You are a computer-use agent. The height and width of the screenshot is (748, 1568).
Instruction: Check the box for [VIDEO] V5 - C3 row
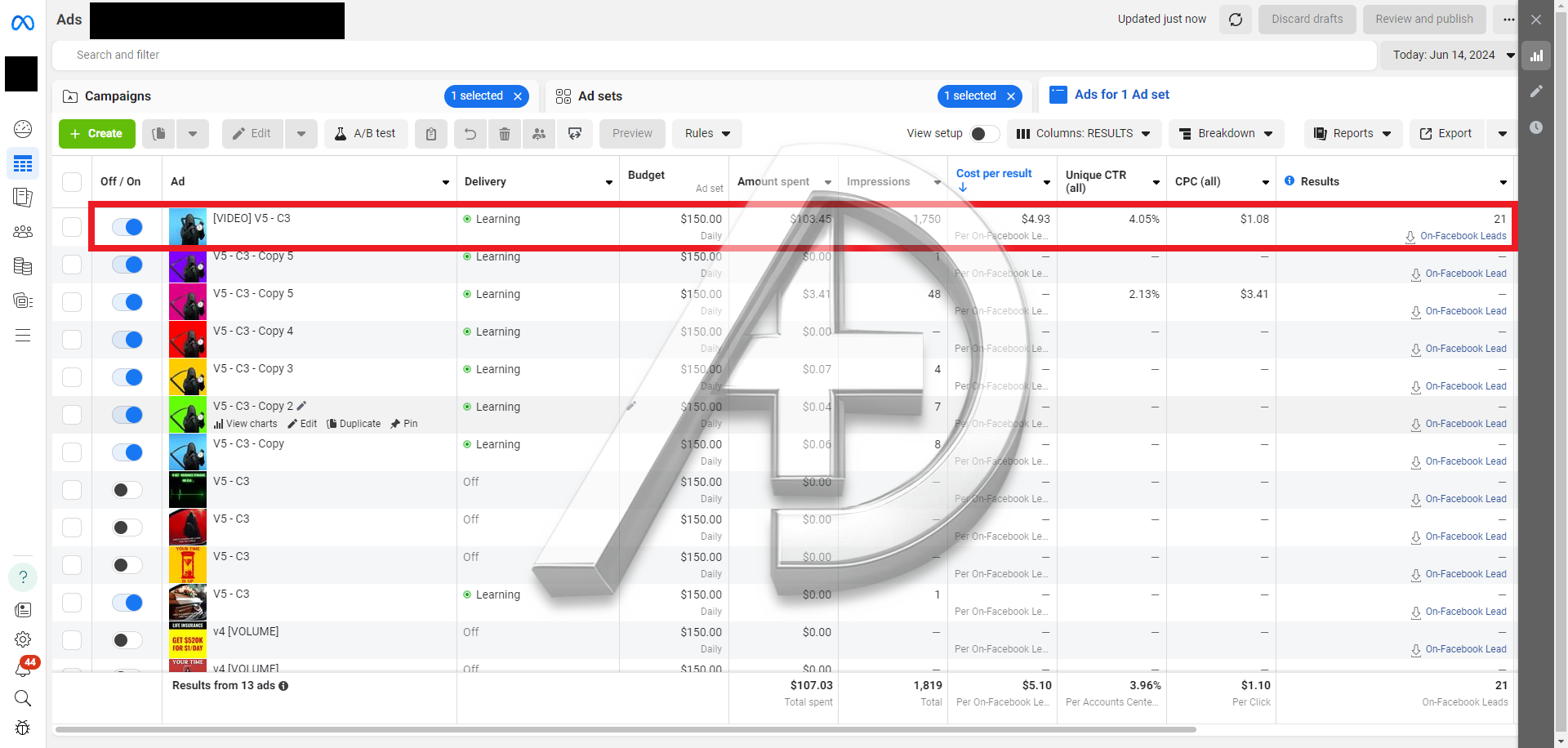[72, 227]
